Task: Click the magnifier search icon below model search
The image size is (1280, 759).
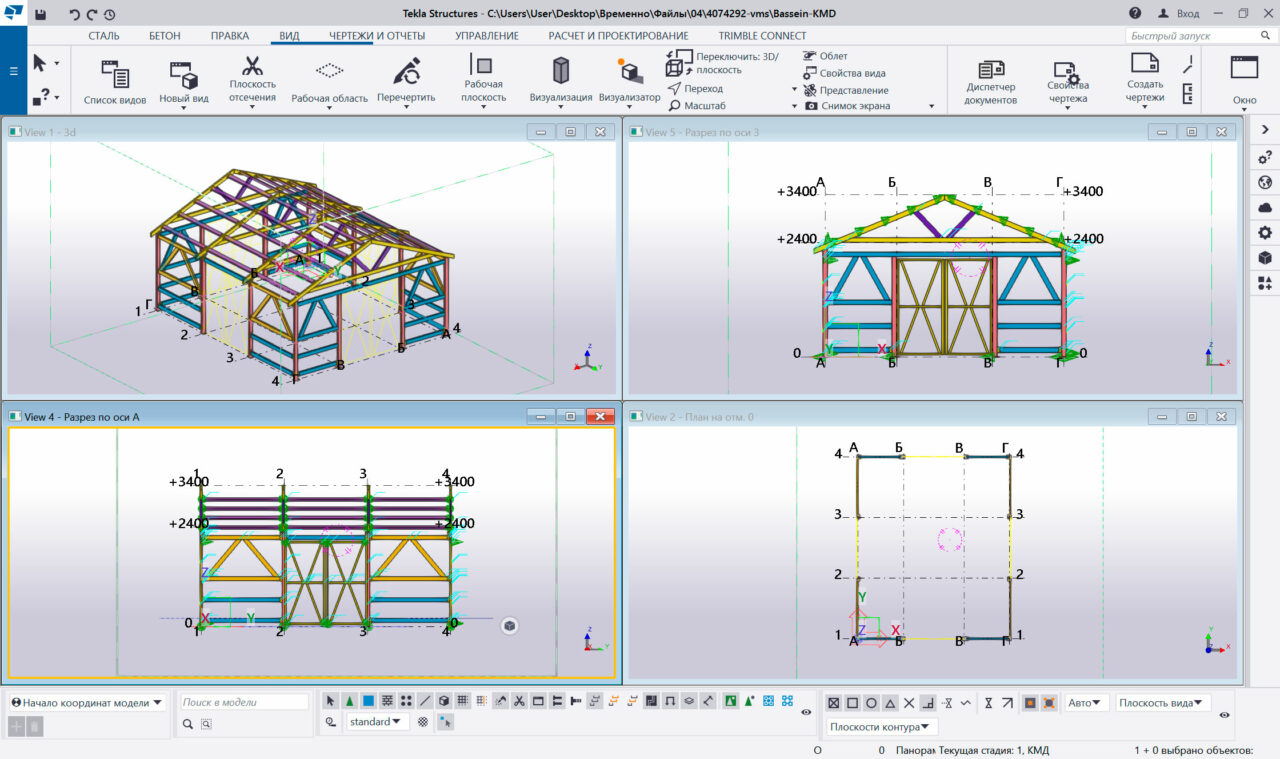Action: (x=187, y=724)
